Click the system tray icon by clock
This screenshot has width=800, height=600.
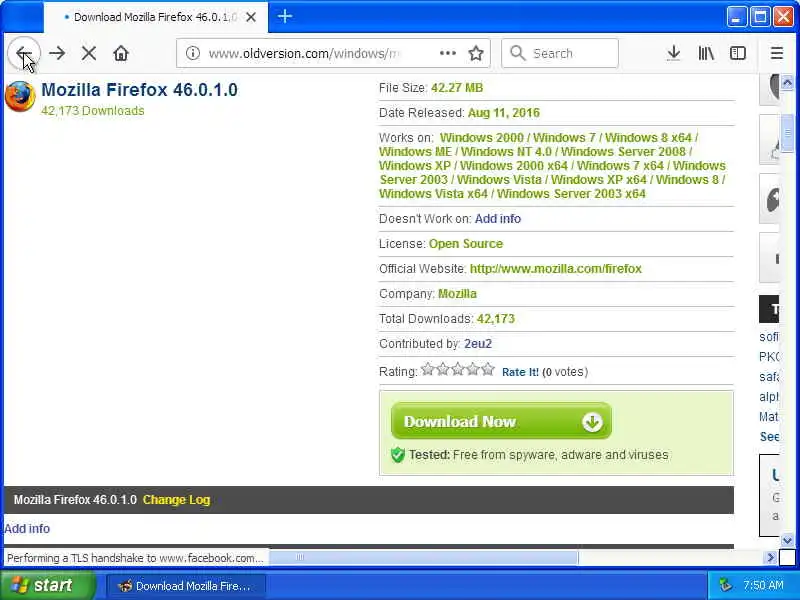[x=725, y=585]
